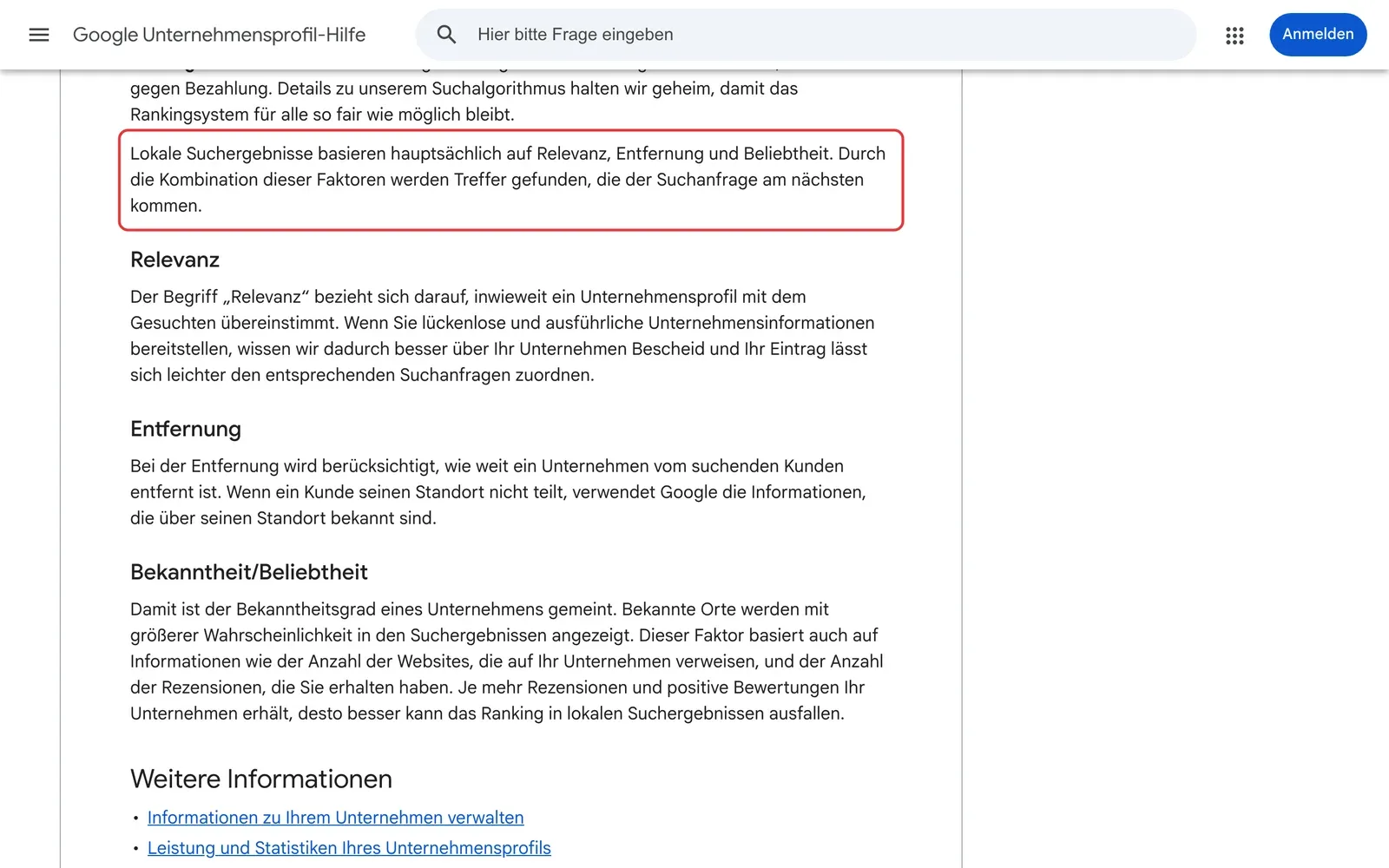The image size is (1389, 868).
Task: Click the paragraph starting 'Damit ist der Bekanntheitsgrad'
Action: (x=507, y=661)
